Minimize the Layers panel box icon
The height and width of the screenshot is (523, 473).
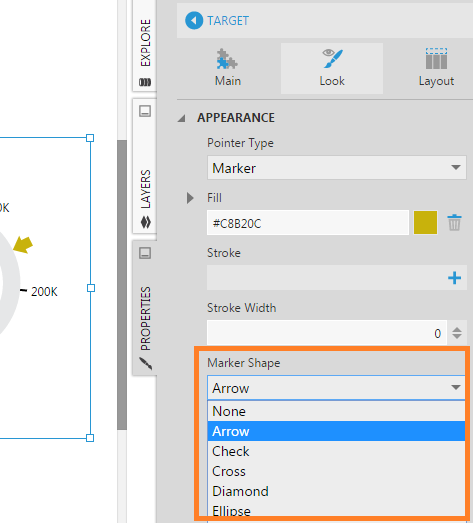point(145,111)
